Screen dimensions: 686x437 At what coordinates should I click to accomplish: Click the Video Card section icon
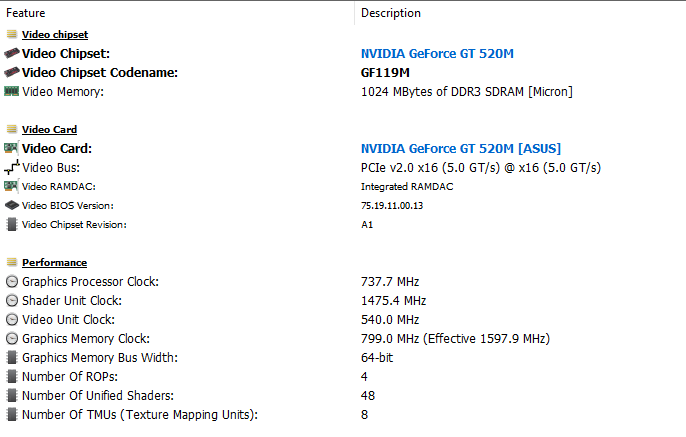click(11, 130)
